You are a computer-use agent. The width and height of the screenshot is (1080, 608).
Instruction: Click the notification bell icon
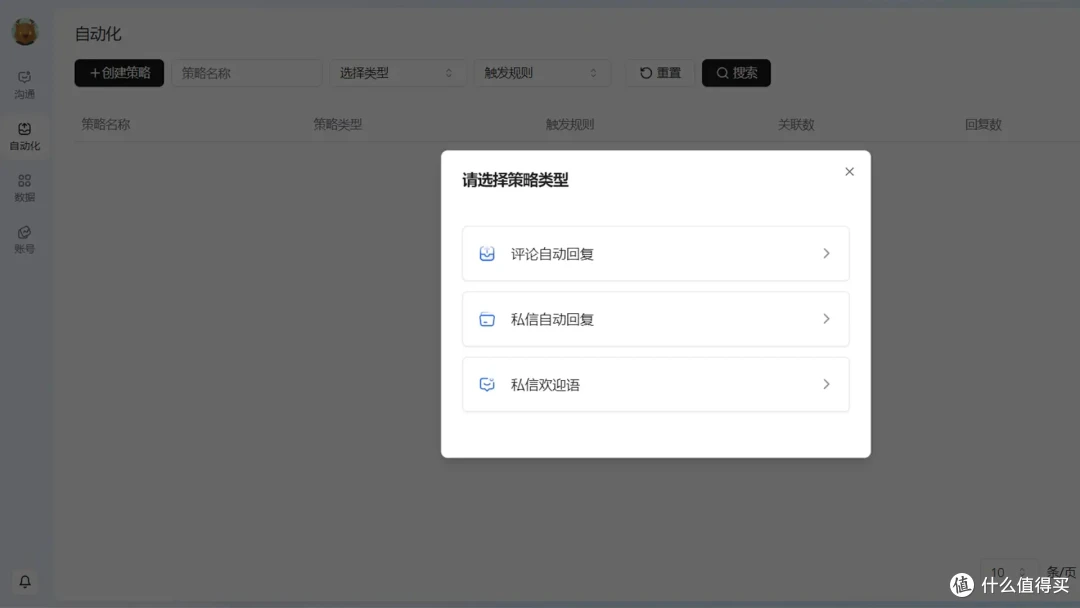pos(25,582)
